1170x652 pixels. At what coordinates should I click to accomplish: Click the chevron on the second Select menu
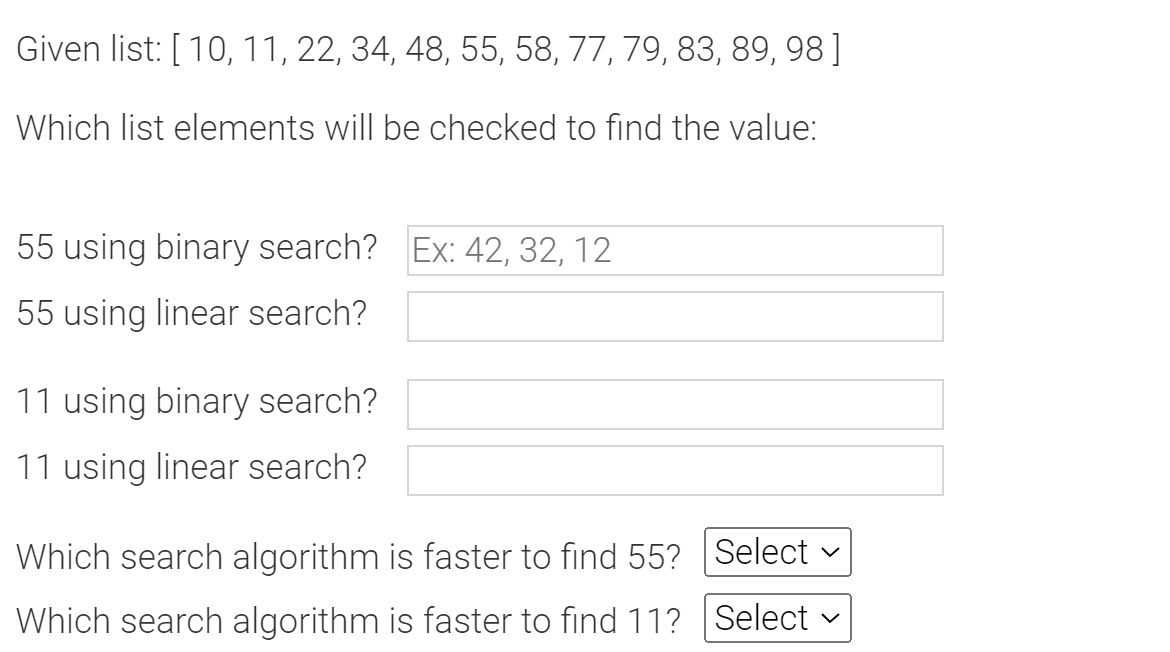coord(831,618)
